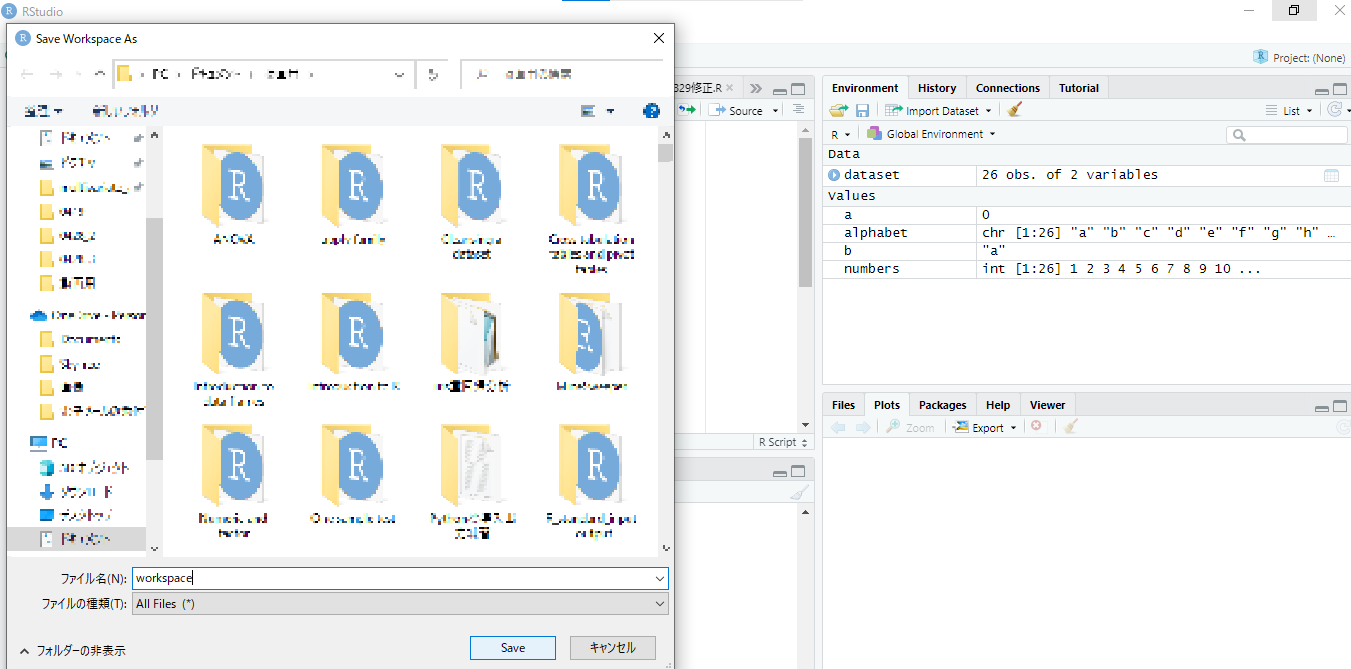Click the save workspace floppy disk icon

tap(862, 110)
